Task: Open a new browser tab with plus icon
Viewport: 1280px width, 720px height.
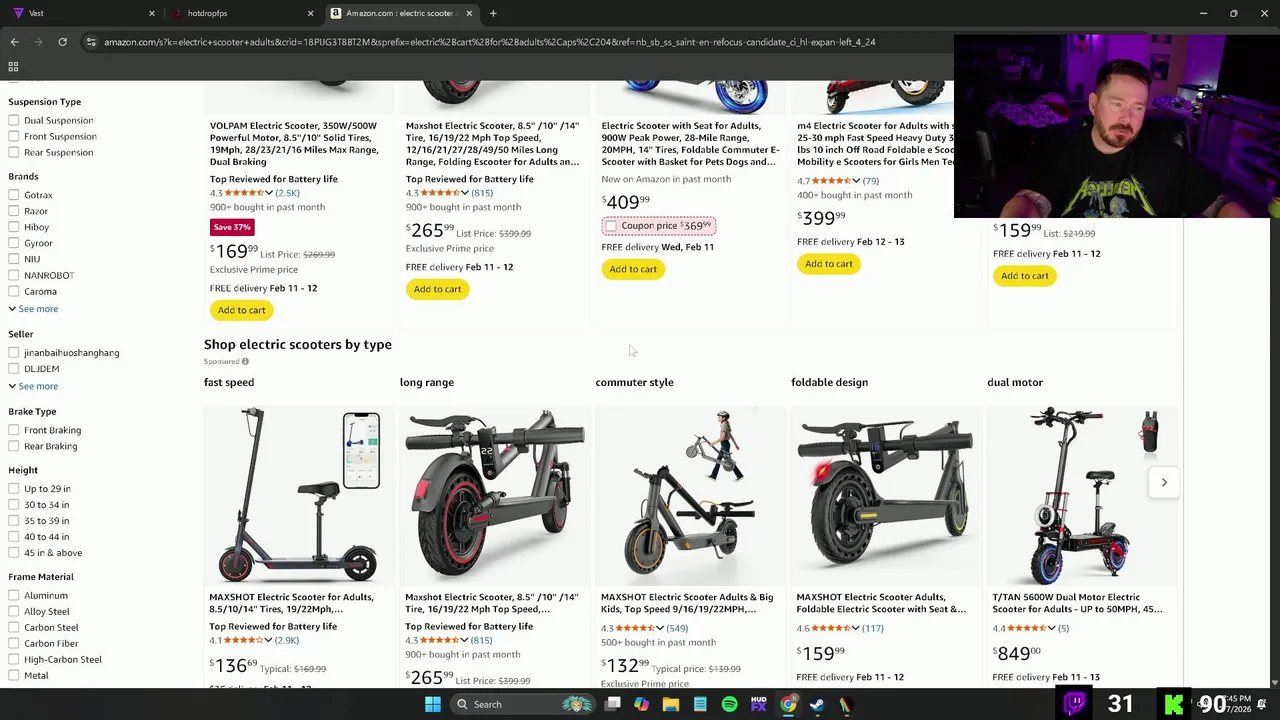Action: coord(493,13)
